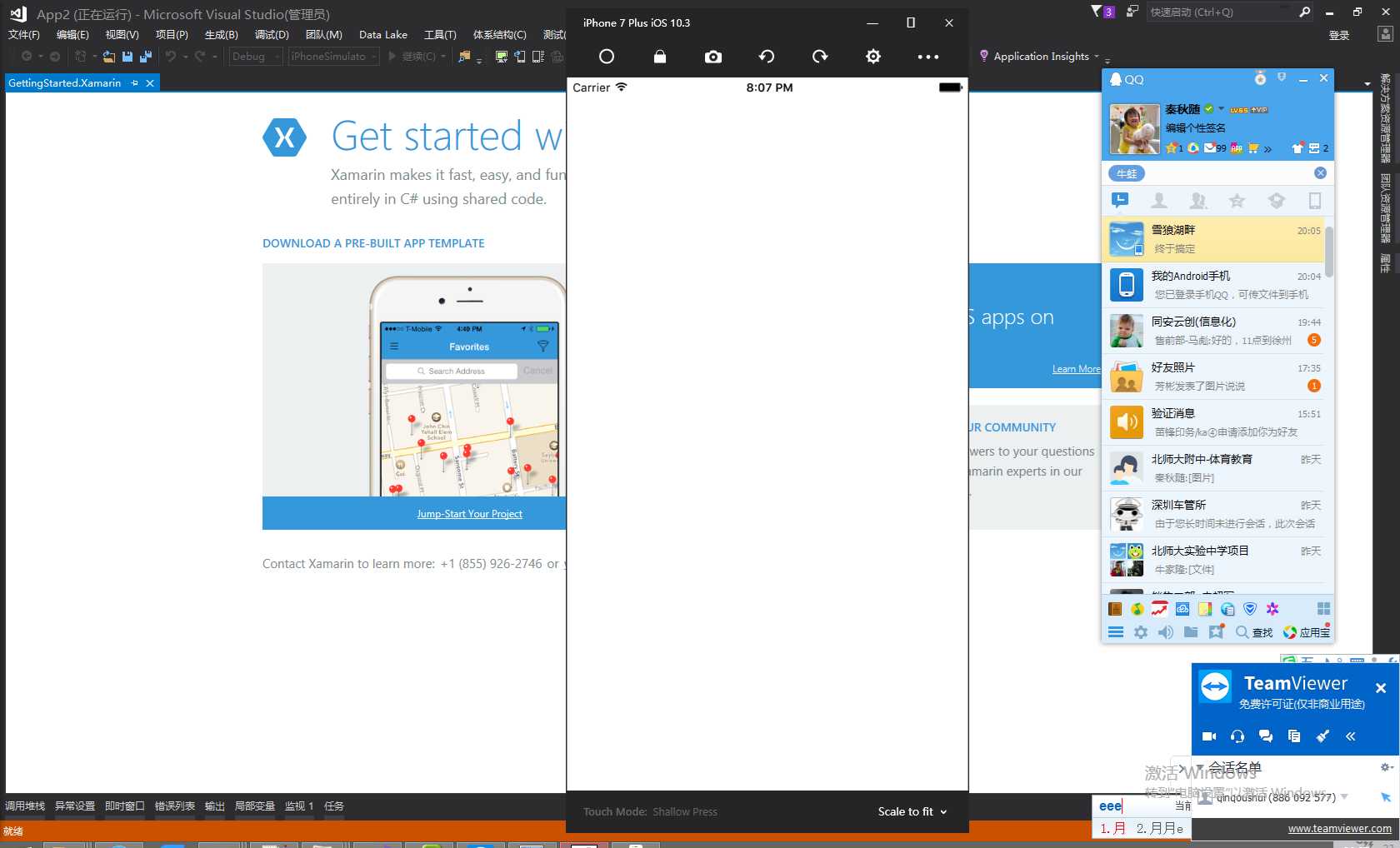Click QQ 查找 search button

pyautogui.click(x=1254, y=632)
